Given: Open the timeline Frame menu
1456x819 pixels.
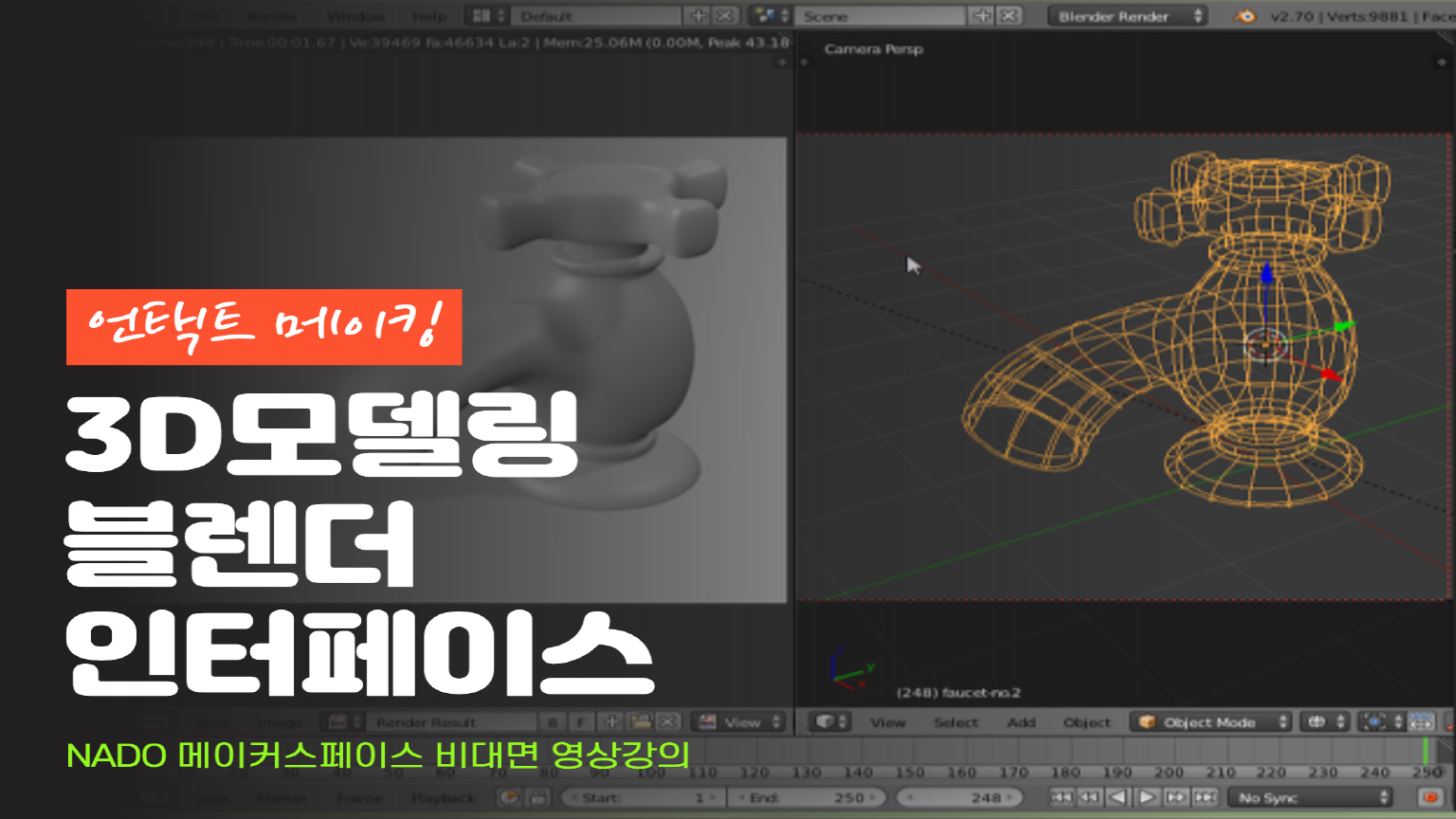Looking at the screenshot, I should coord(358,797).
